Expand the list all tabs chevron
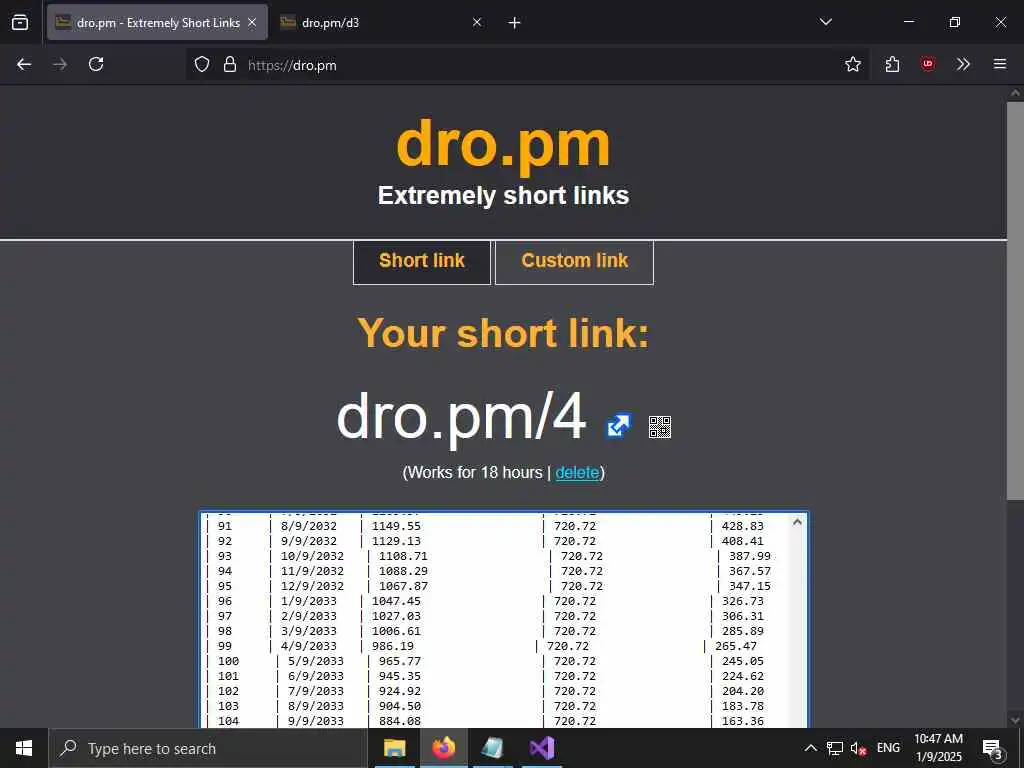The height and width of the screenshot is (768, 1024). [x=825, y=22]
